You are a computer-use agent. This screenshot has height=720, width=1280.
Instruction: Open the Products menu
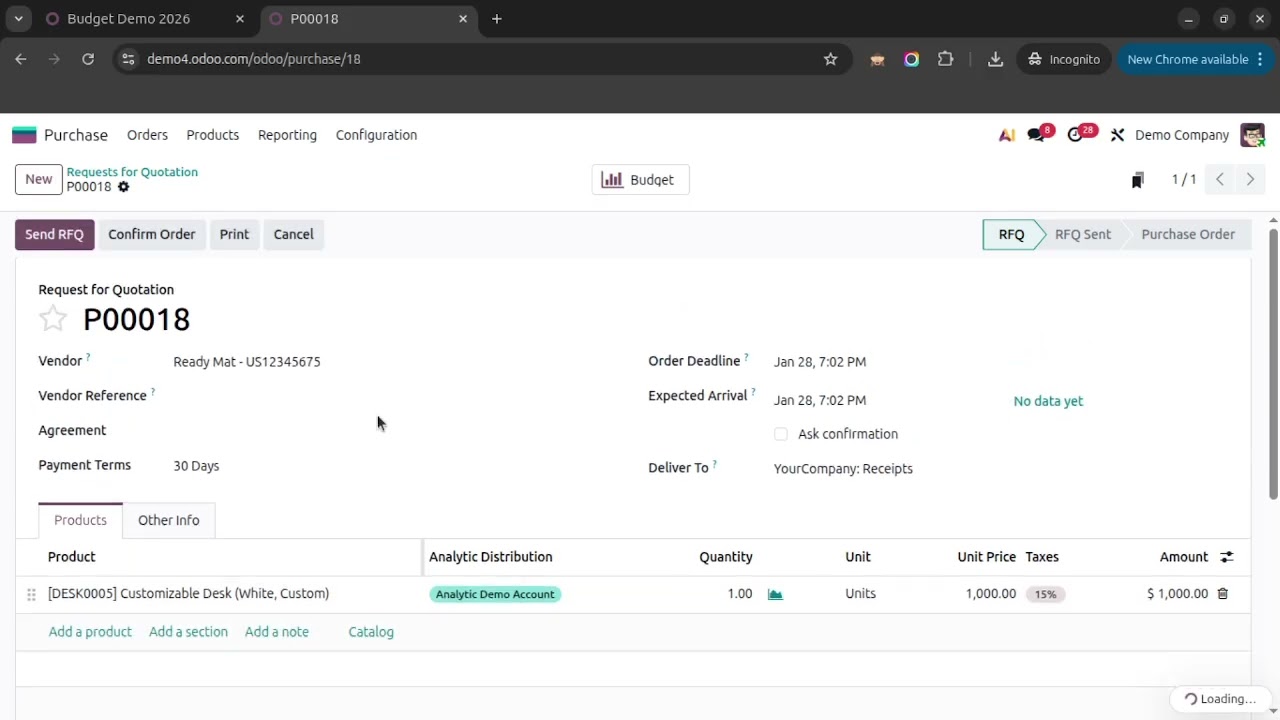(212, 135)
